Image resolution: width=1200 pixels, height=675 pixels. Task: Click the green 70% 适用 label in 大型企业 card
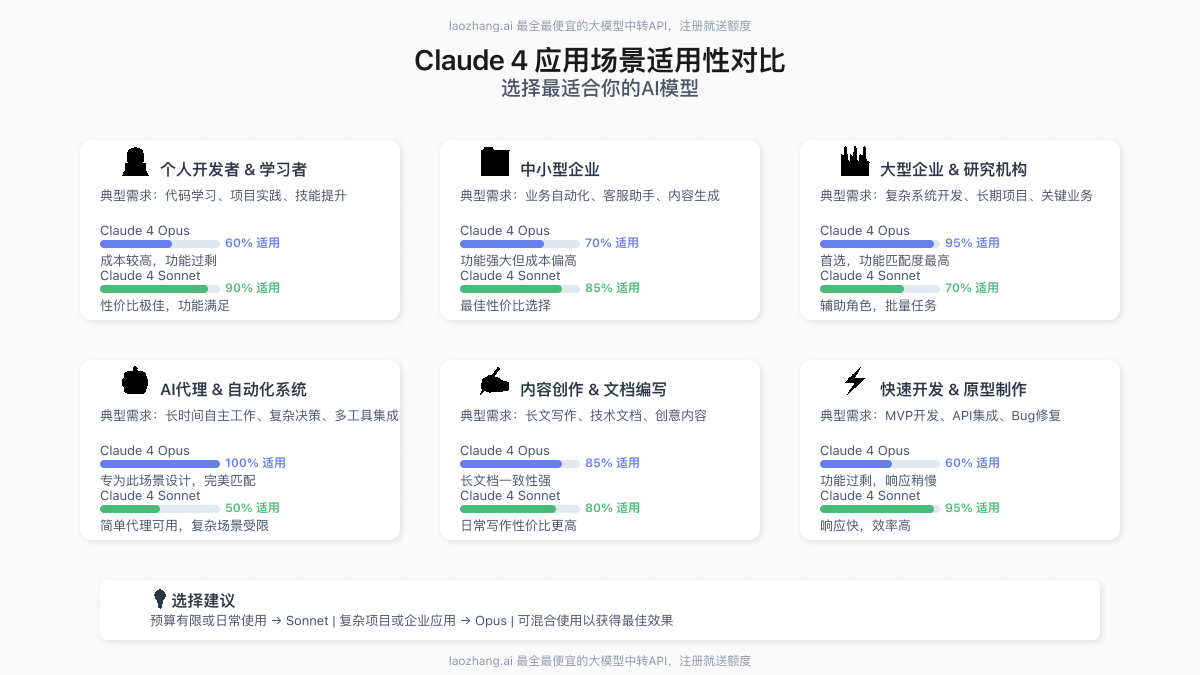tap(972, 288)
